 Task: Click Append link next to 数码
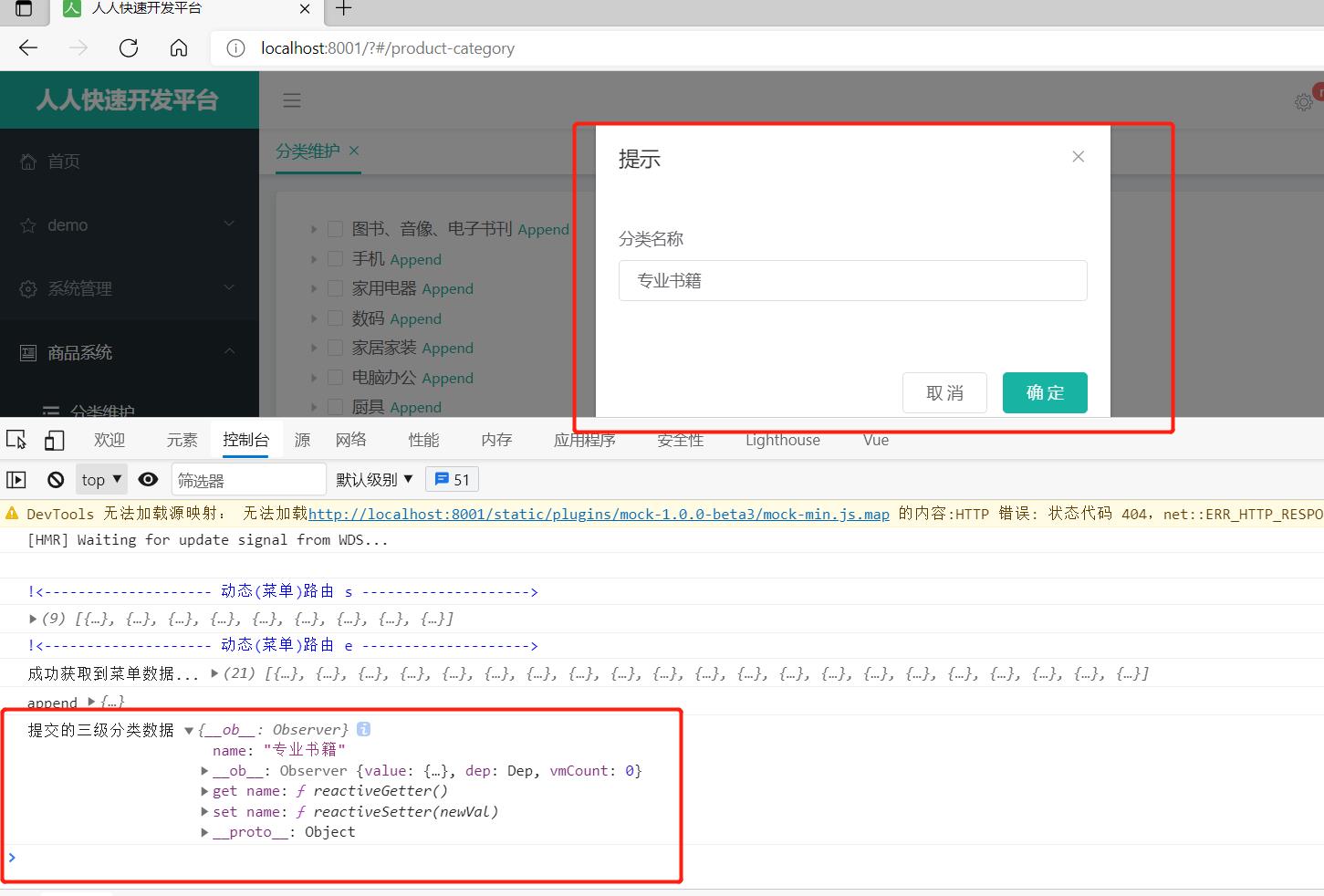(415, 318)
